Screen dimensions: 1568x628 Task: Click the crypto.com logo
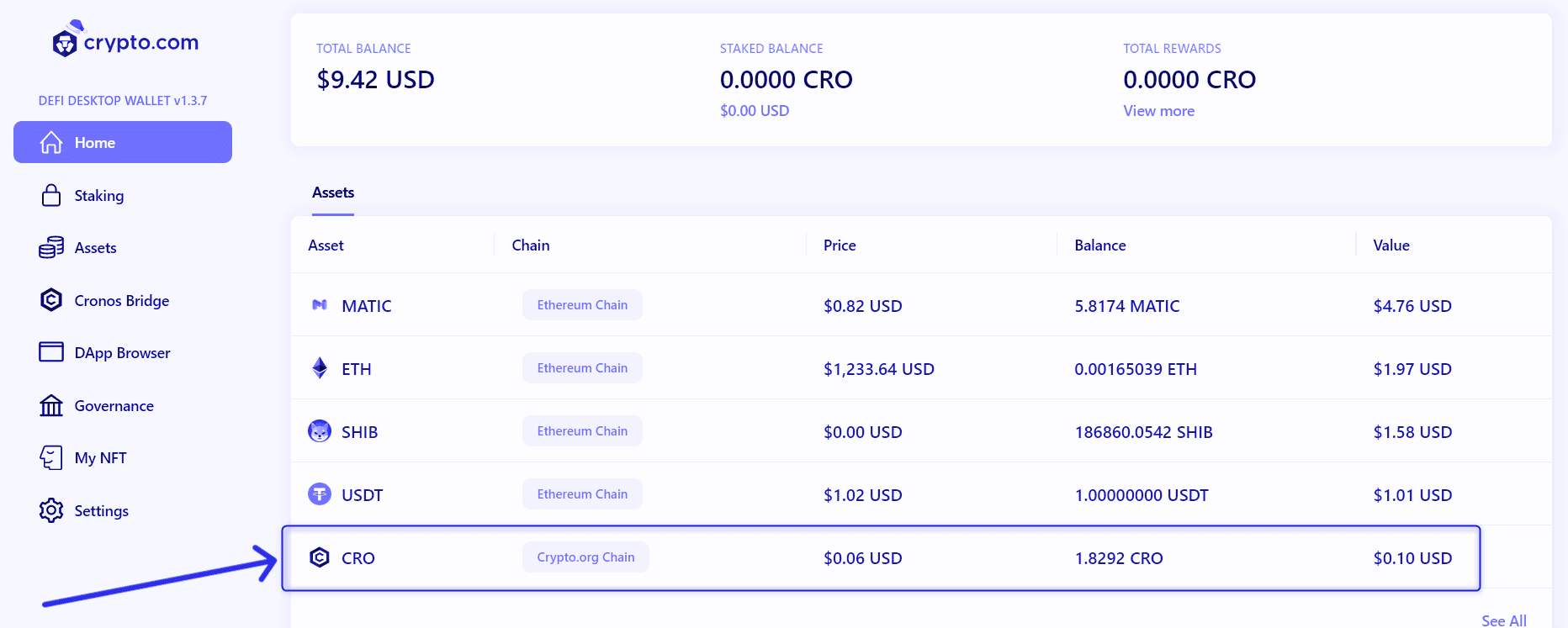point(125,41)
